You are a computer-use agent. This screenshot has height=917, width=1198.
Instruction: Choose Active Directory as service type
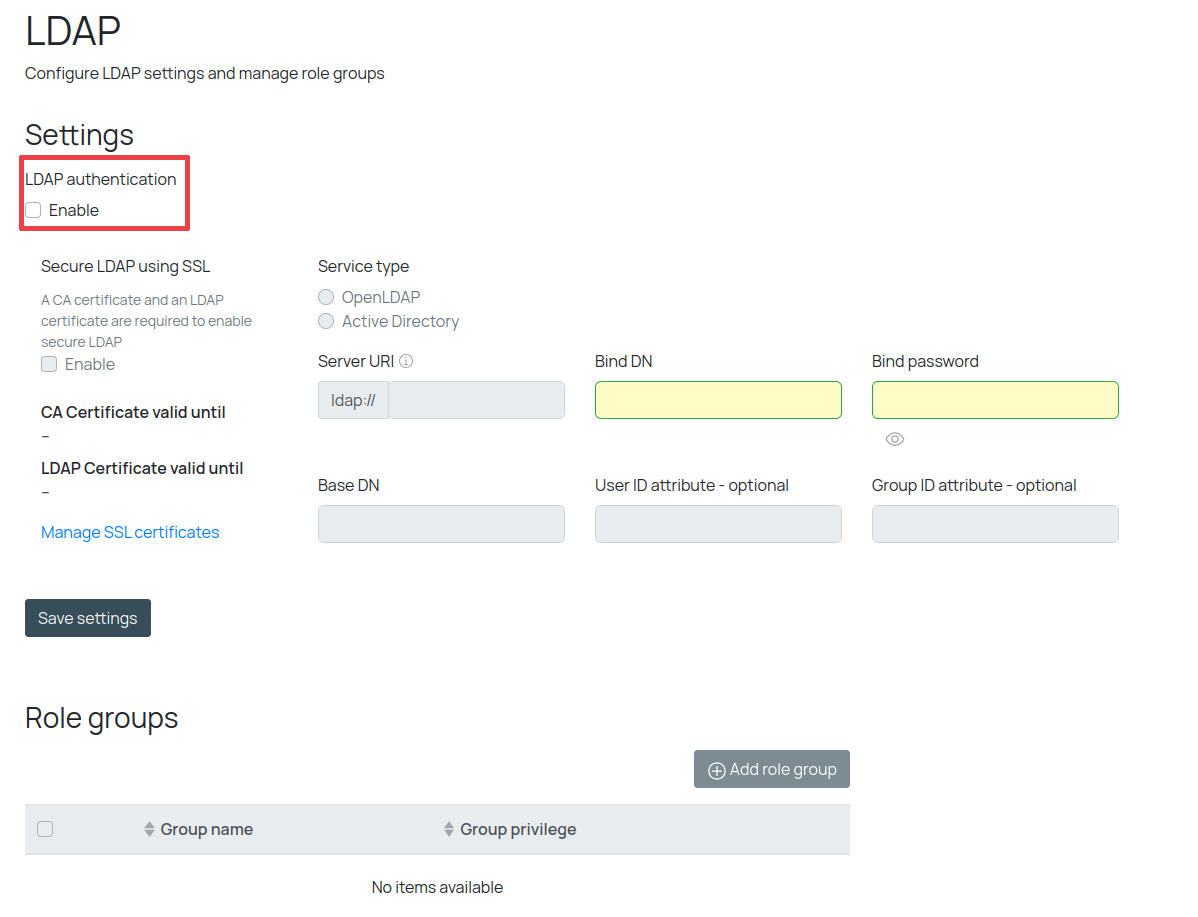326,321
